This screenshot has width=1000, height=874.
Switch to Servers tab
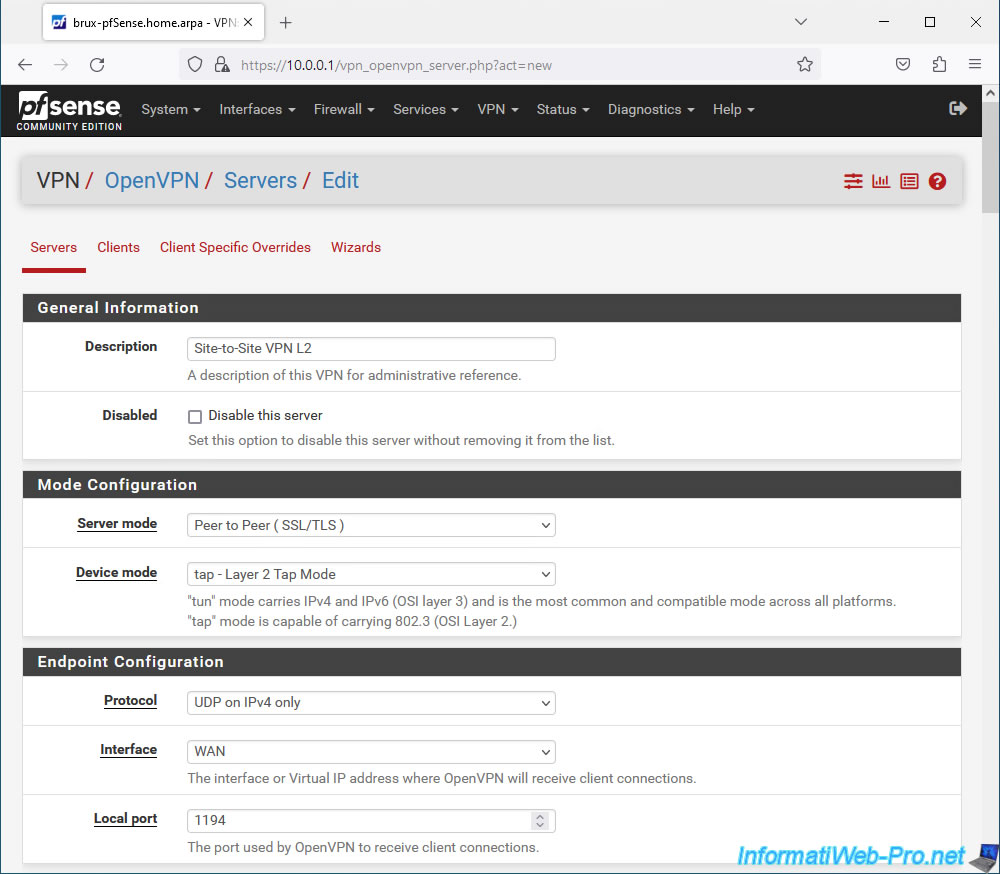tap(54, 248)
